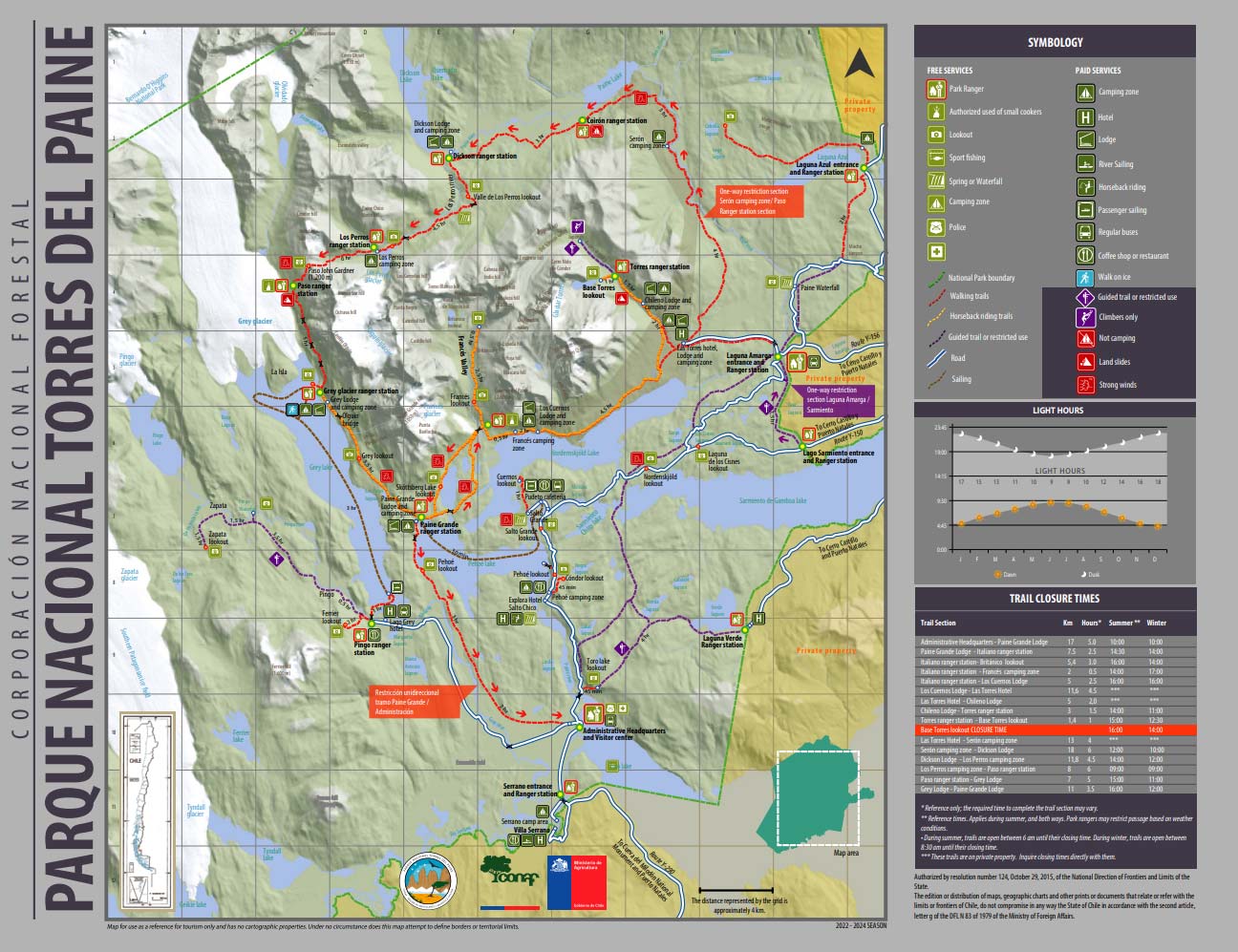Click the Land slides legend icon

tap(1085, 362)
